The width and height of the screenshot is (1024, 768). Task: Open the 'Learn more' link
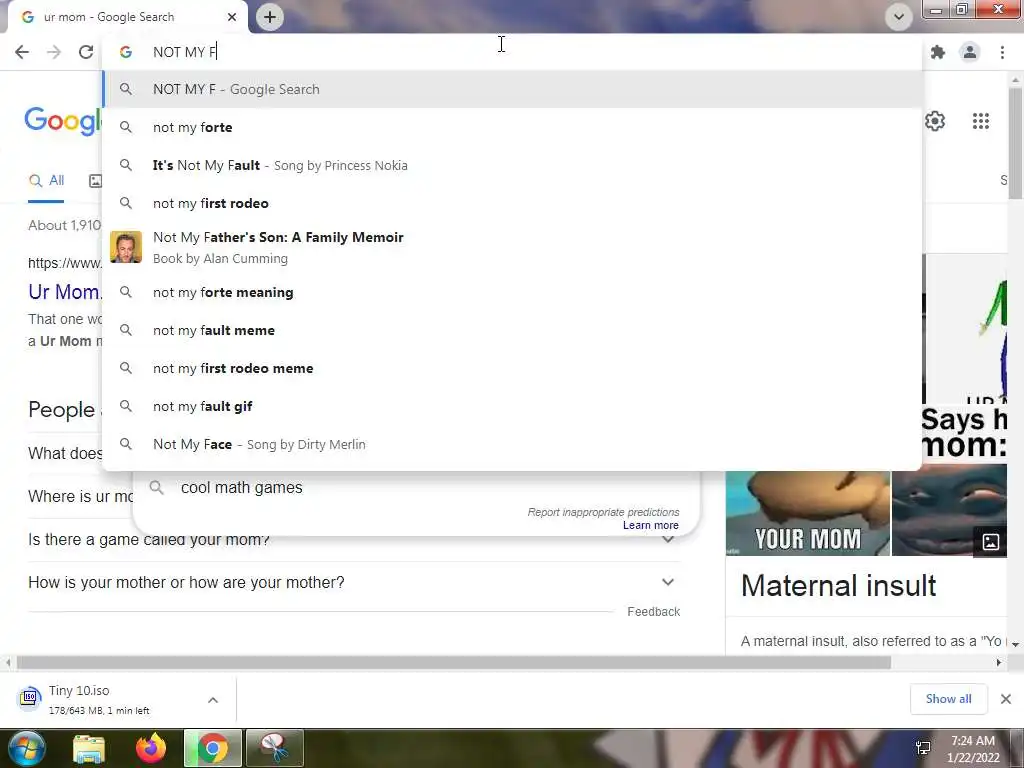click(650, 525)
